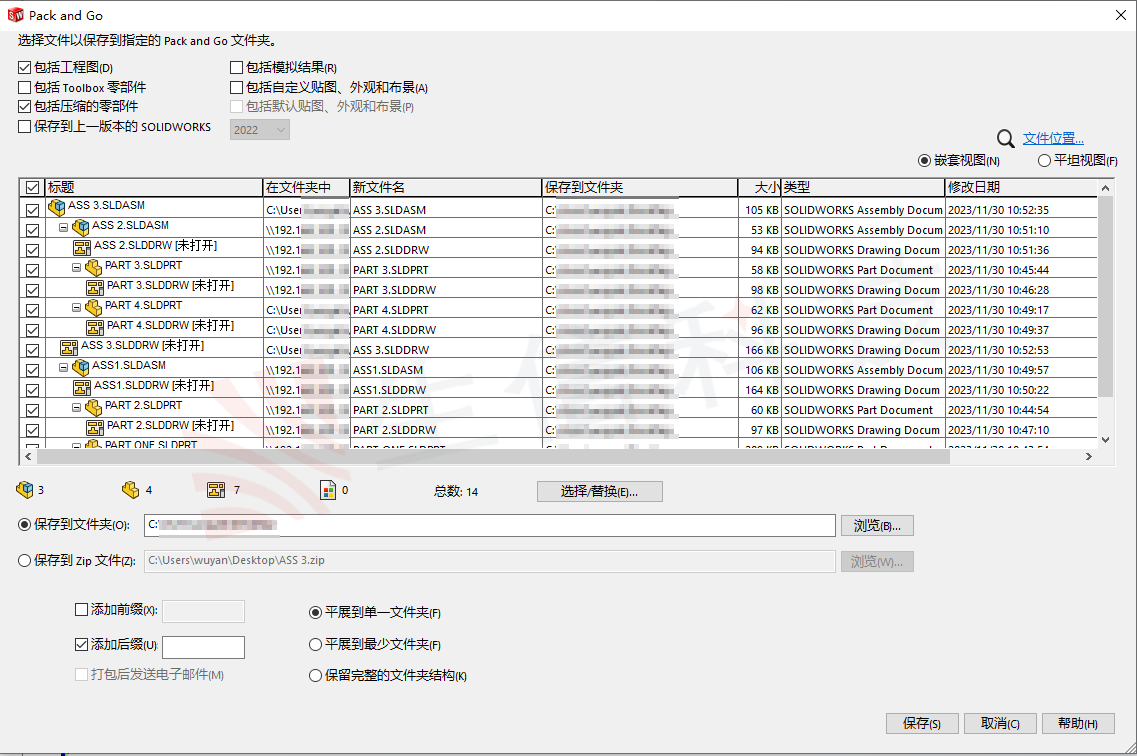Toggle the select-all checkbox in table header
The image size is (1137, 756).
(32, 188)
